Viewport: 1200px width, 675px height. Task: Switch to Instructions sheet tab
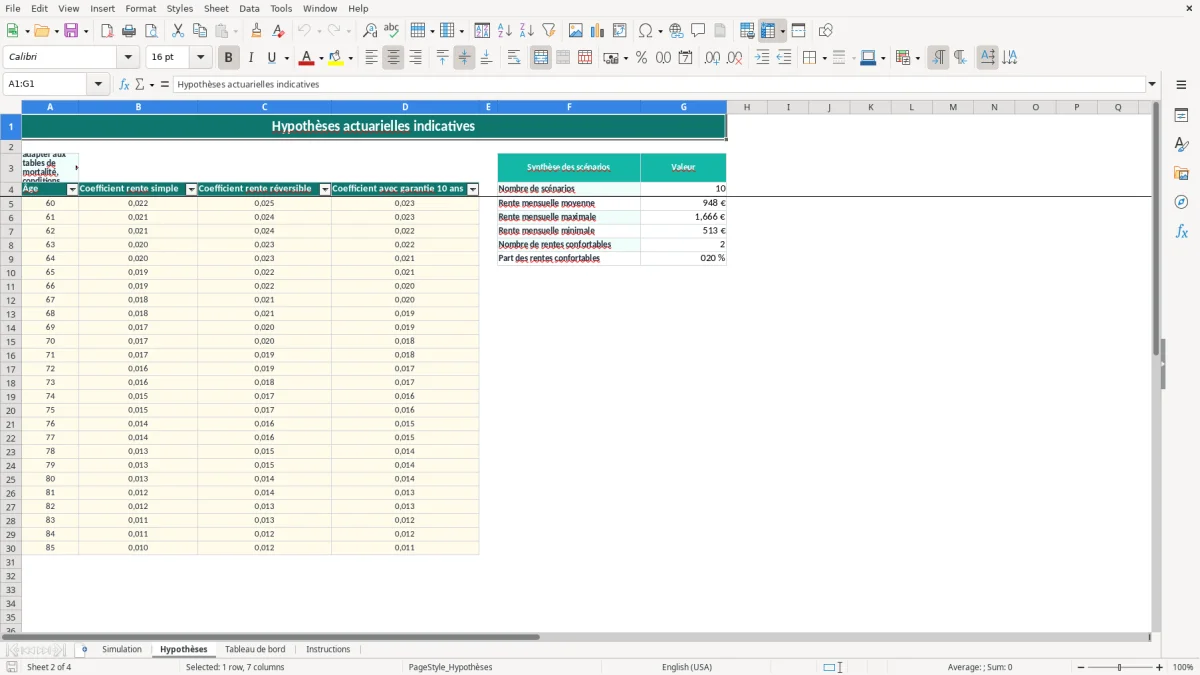[328, 650]
